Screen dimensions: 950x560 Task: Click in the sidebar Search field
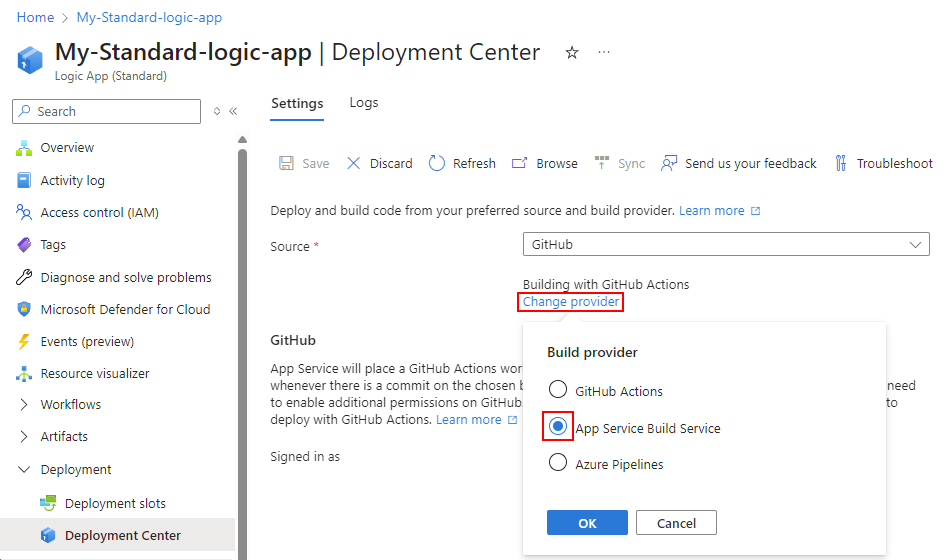click(x=108, y=112)
